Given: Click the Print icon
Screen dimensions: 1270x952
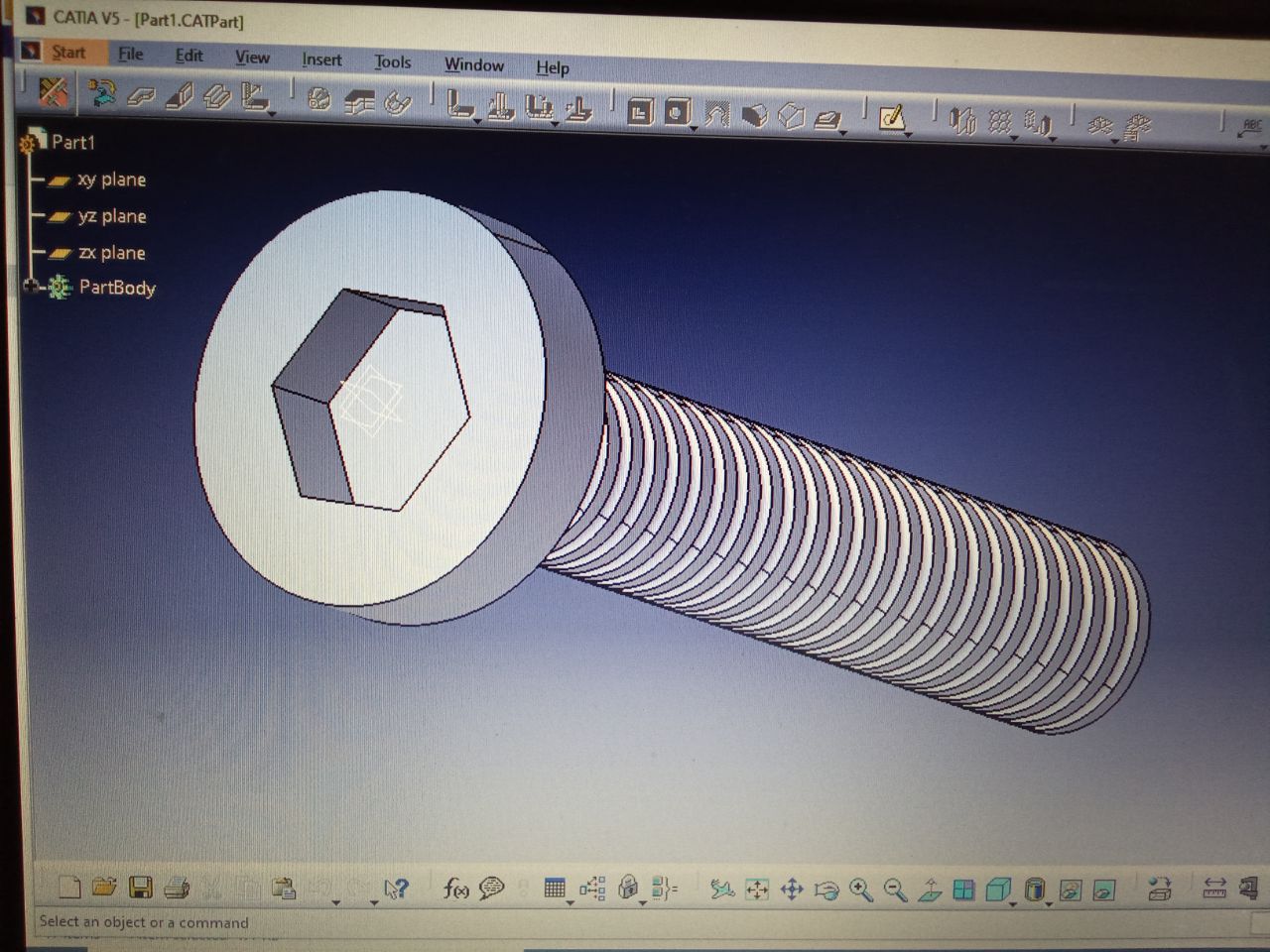Looking at the screenshot, I should pos(177,888).
